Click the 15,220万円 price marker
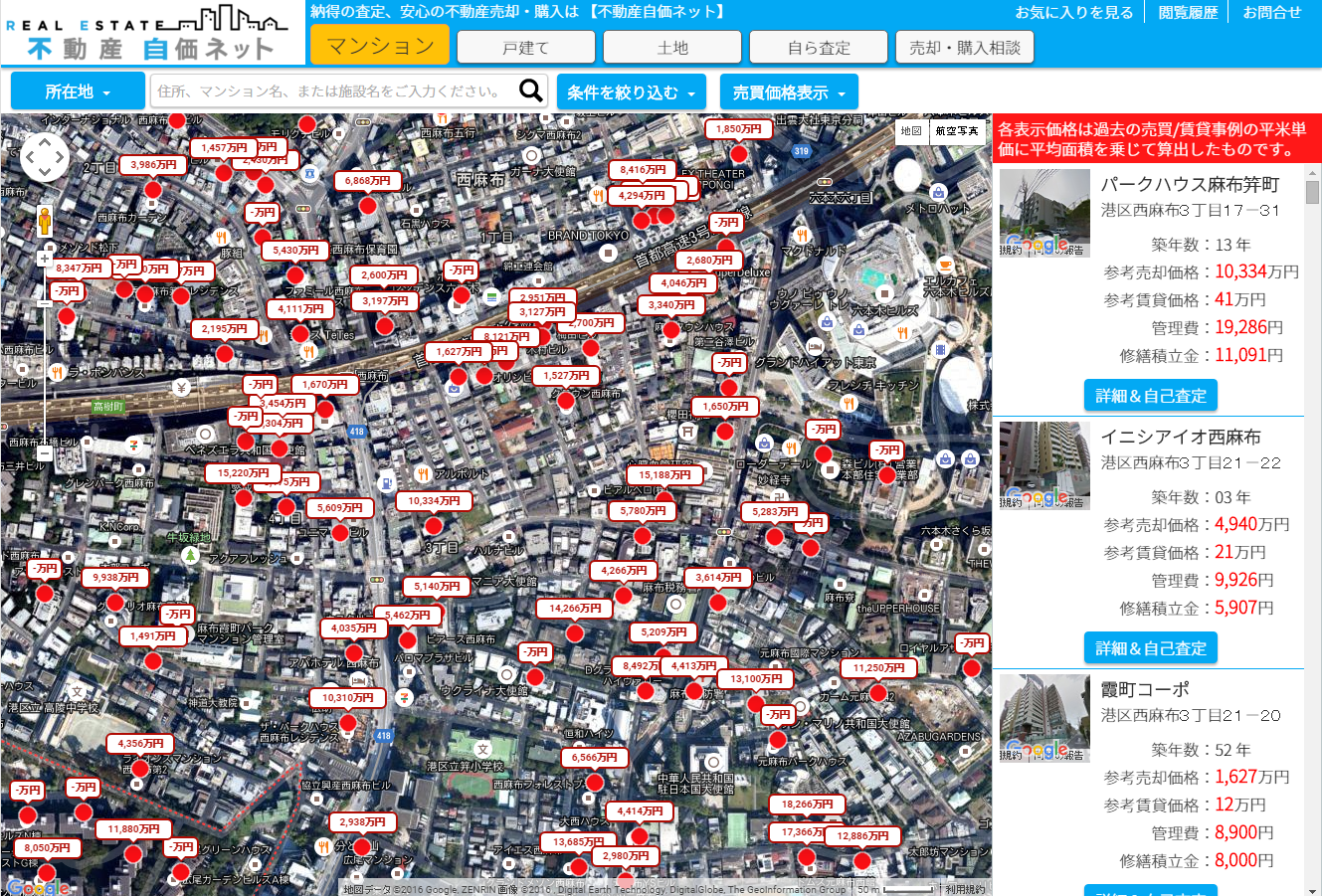 244,473
